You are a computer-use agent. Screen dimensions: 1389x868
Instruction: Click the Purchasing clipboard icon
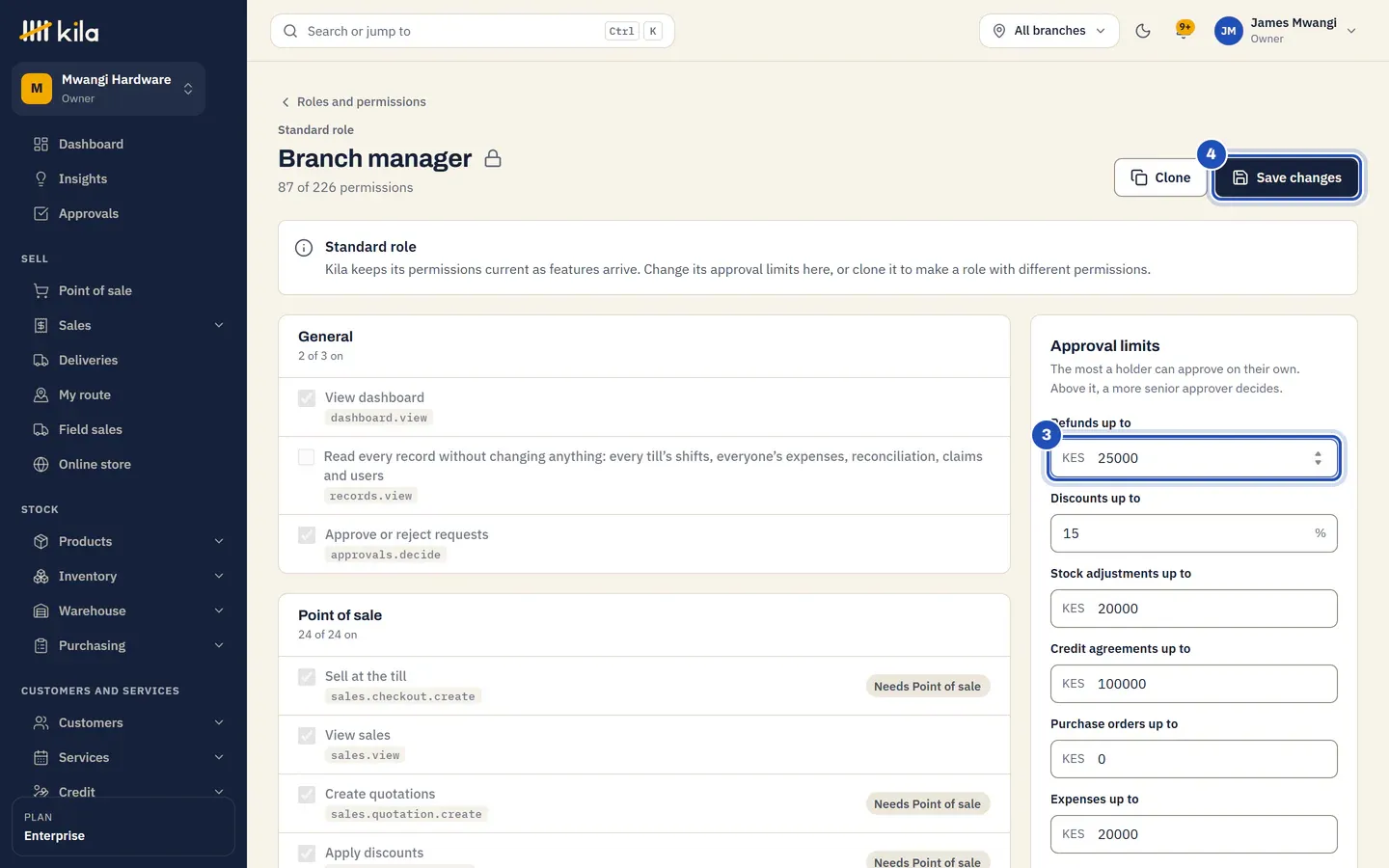pos(41,645)
